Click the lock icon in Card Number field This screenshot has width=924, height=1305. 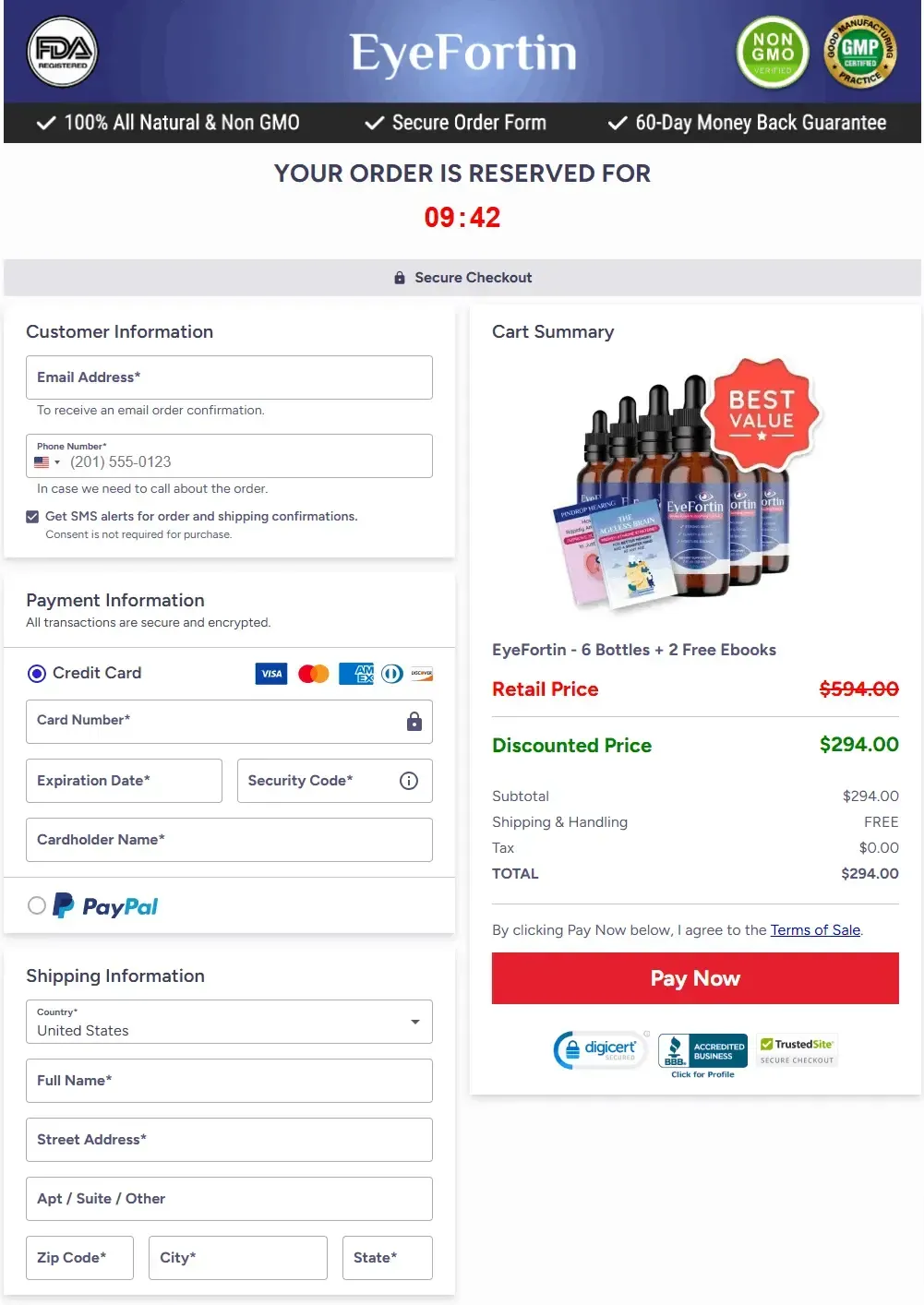[414, 722]
